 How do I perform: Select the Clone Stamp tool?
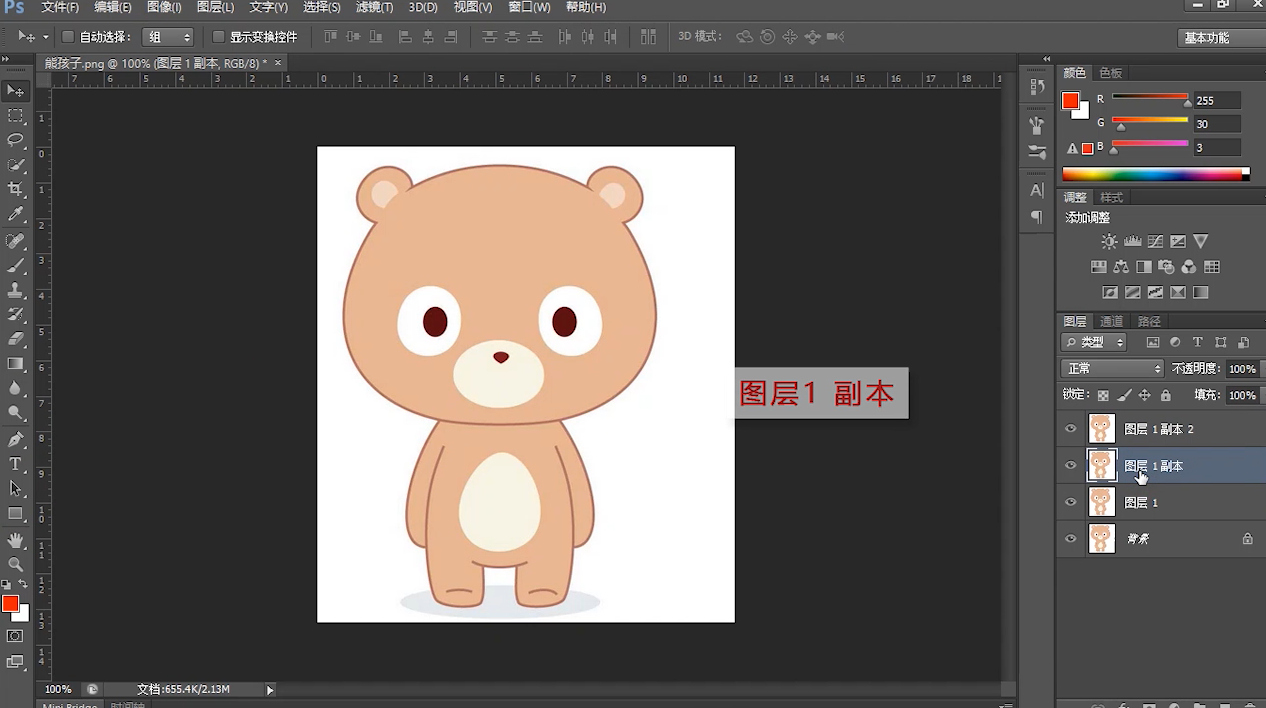point(16,290)
